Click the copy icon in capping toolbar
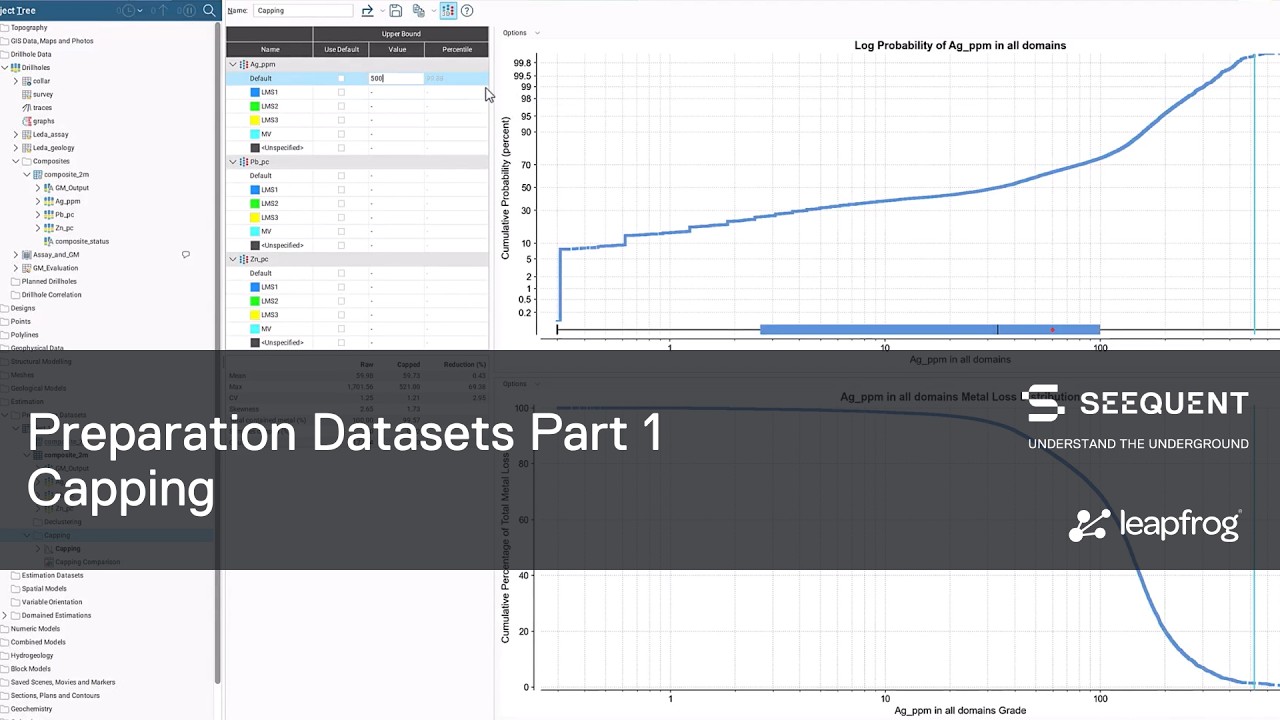1280x720 pixels. [x=419, y=10]
